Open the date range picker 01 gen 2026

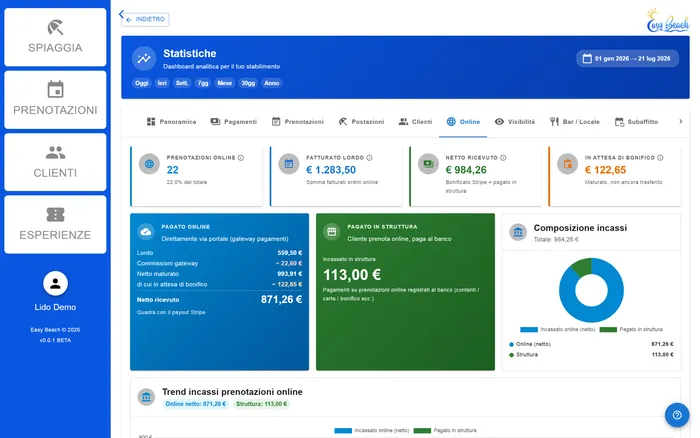point(627,58)
